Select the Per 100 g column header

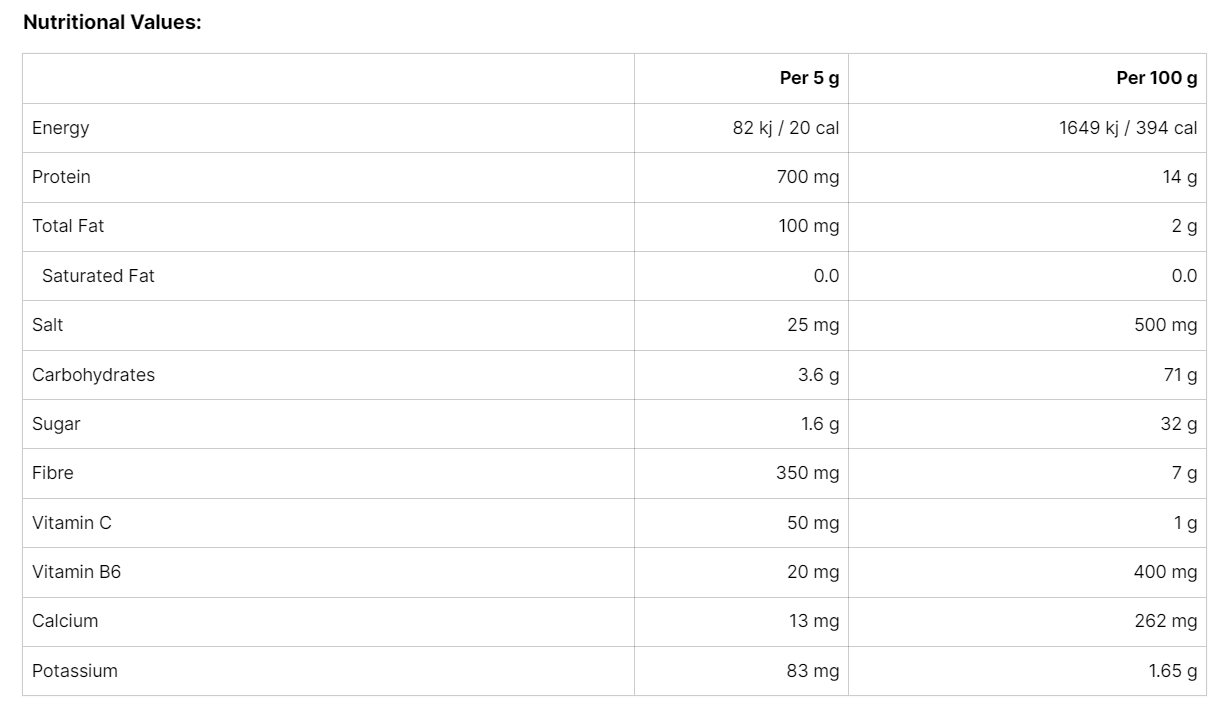coord(1156,78)
